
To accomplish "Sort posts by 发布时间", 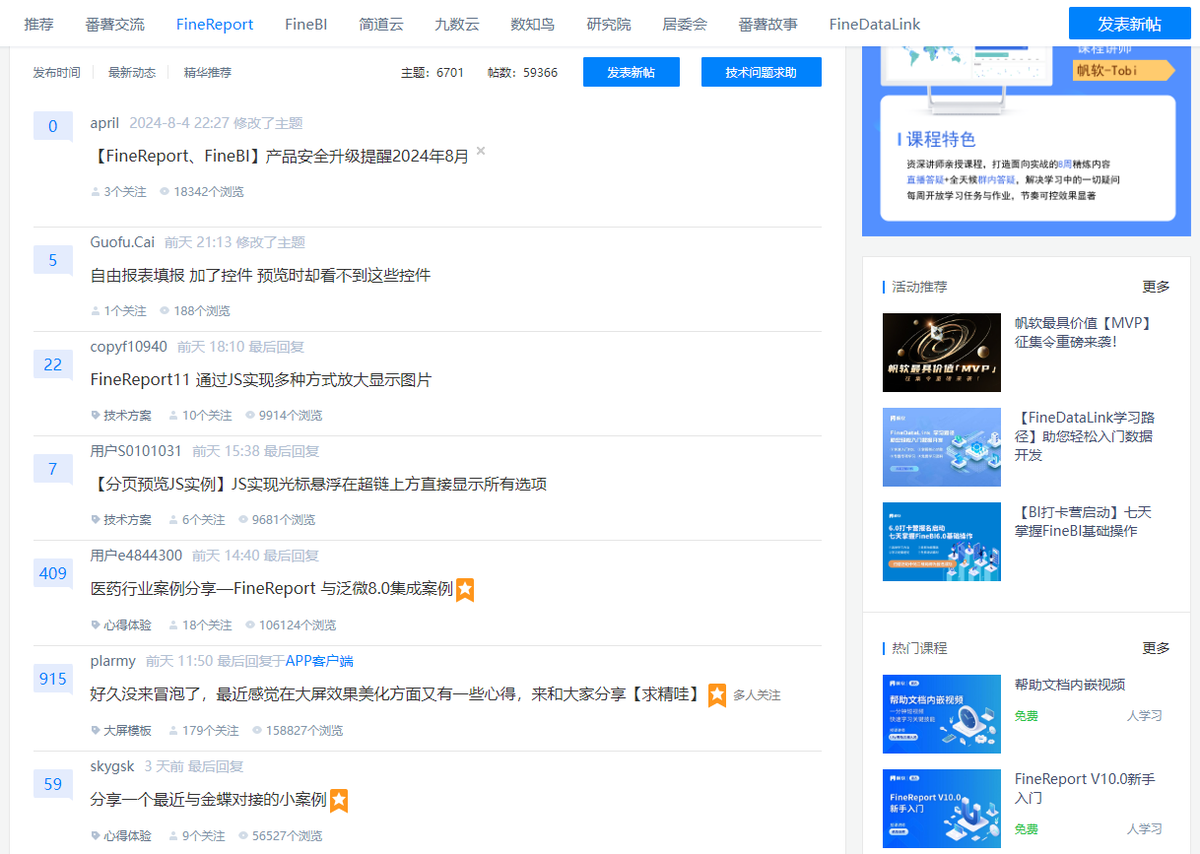I will point(57,73).
